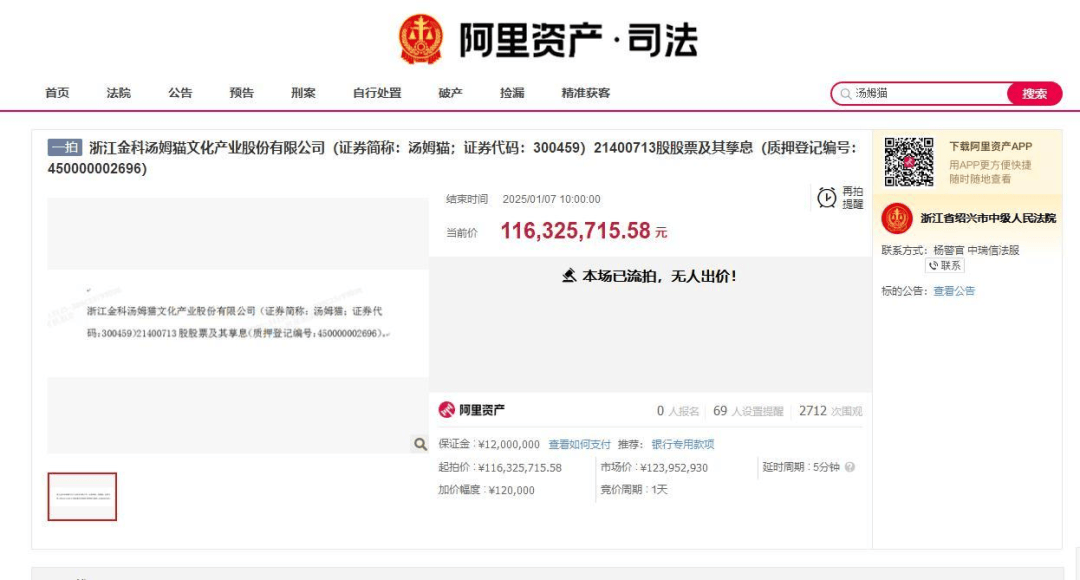Click the 延时周期 5分钟 text
Image resolution: width=1080 pixels, height=580 pixels.
click(x=801, y=467)
